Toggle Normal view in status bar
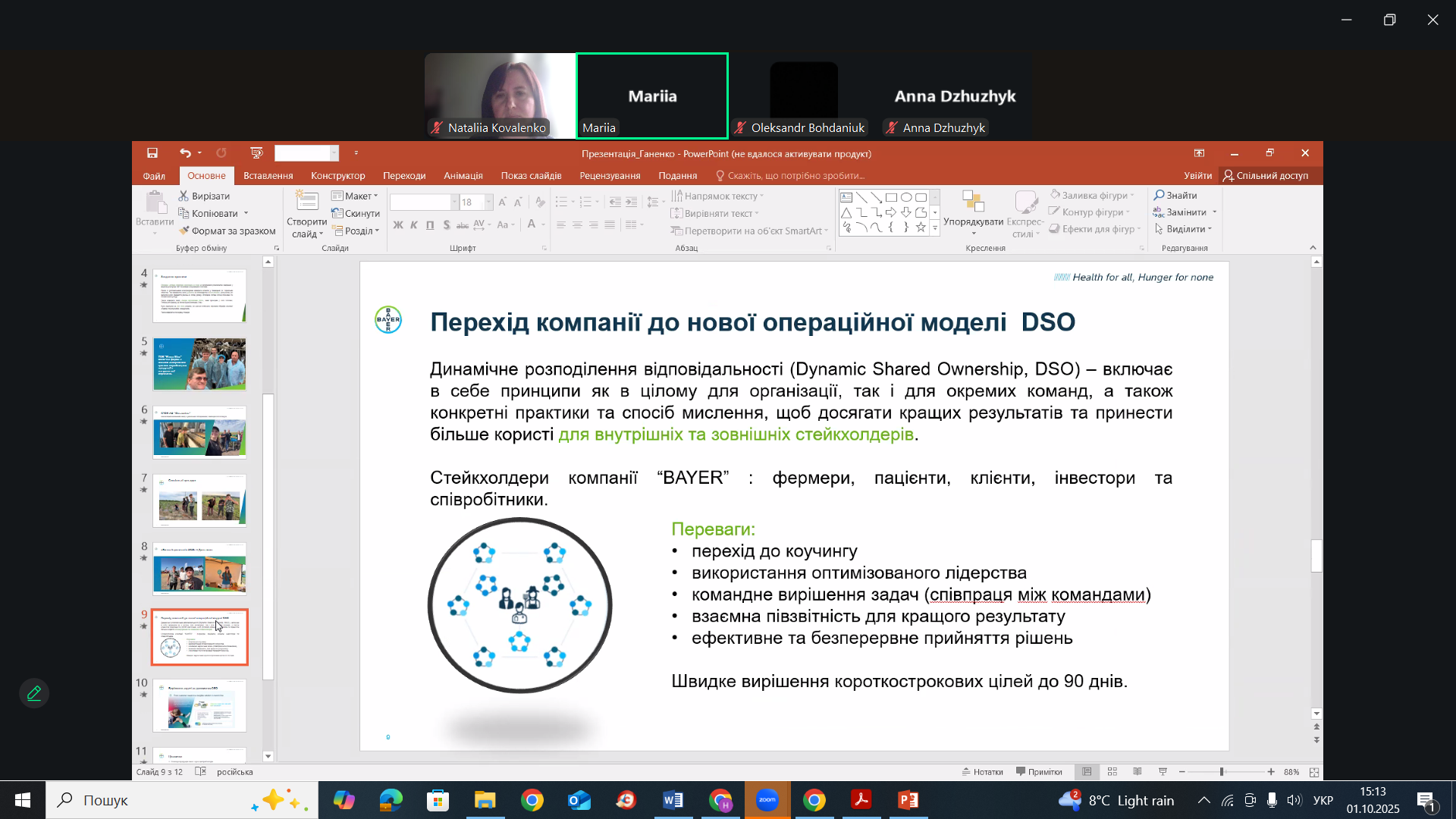 [1087, 772]
